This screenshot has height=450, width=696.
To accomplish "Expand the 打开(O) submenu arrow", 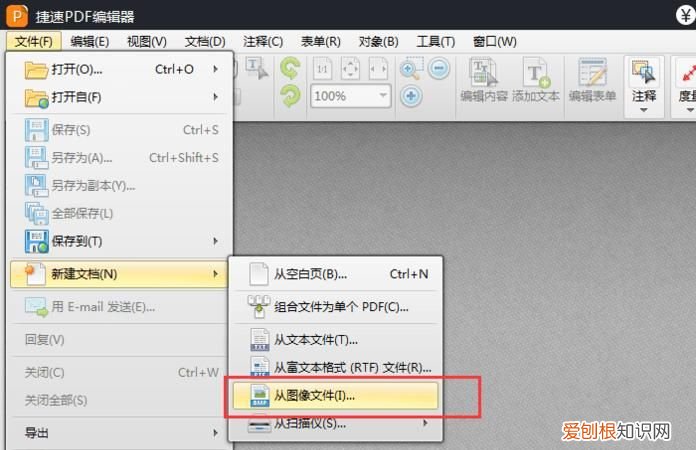I will (215, 69).
